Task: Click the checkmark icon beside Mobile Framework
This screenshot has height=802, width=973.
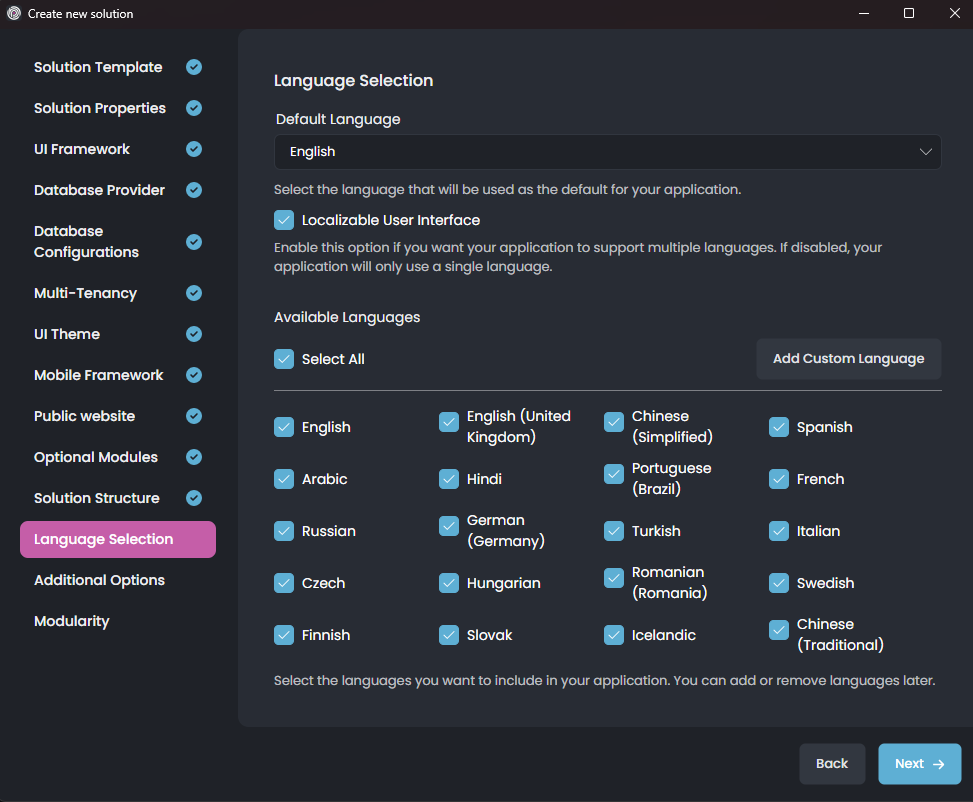Action: 193,374
